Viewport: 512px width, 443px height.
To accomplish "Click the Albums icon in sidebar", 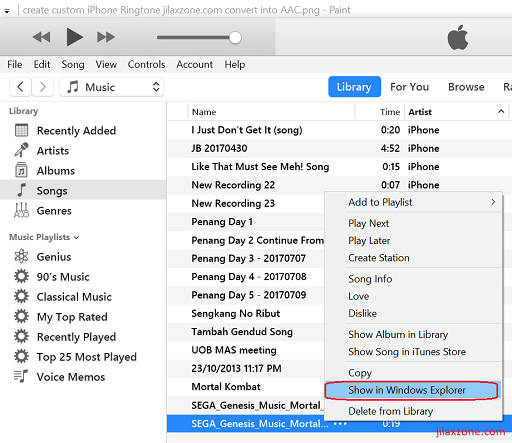I will click(x=22, y=170).
